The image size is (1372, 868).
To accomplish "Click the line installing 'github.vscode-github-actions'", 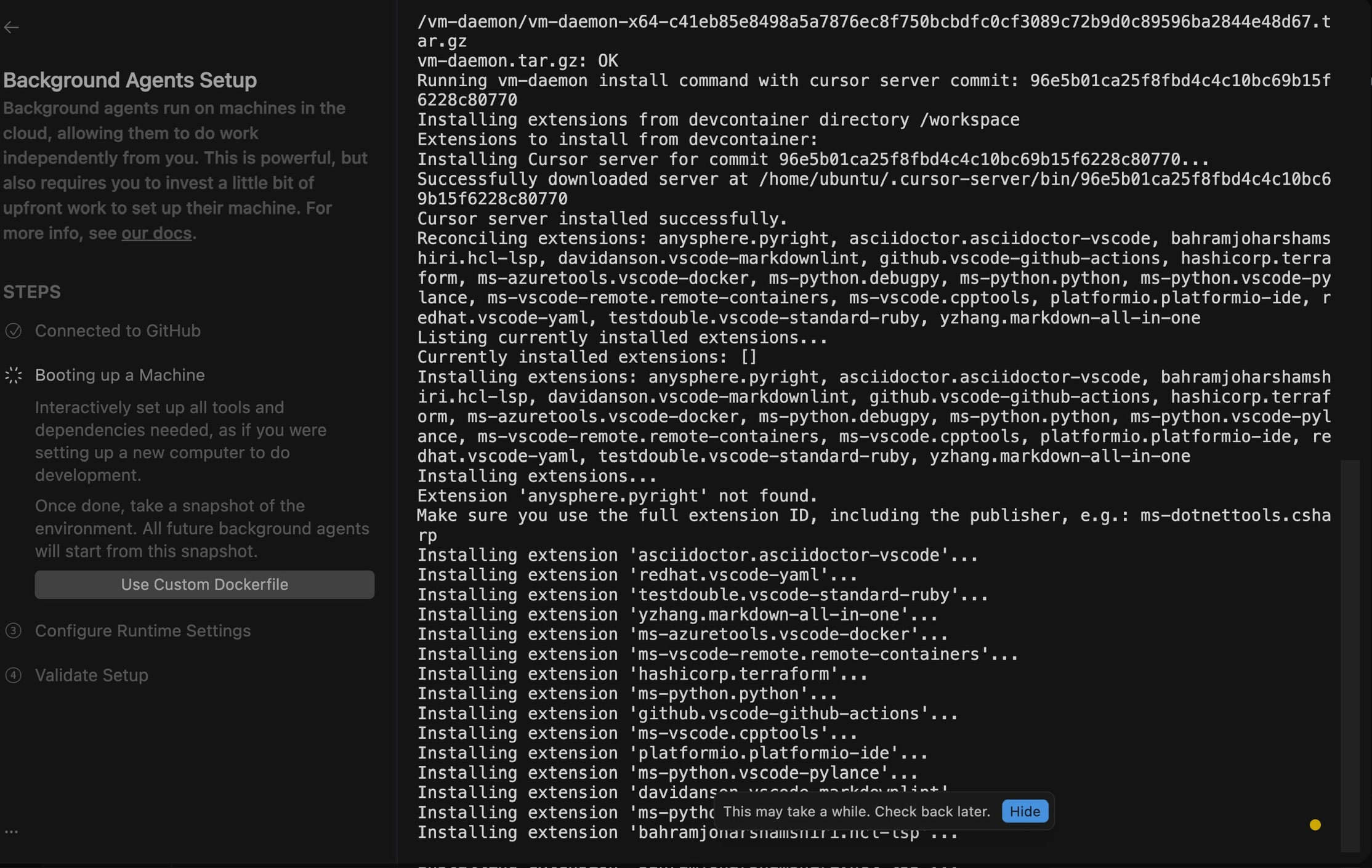I will point(688,713).
